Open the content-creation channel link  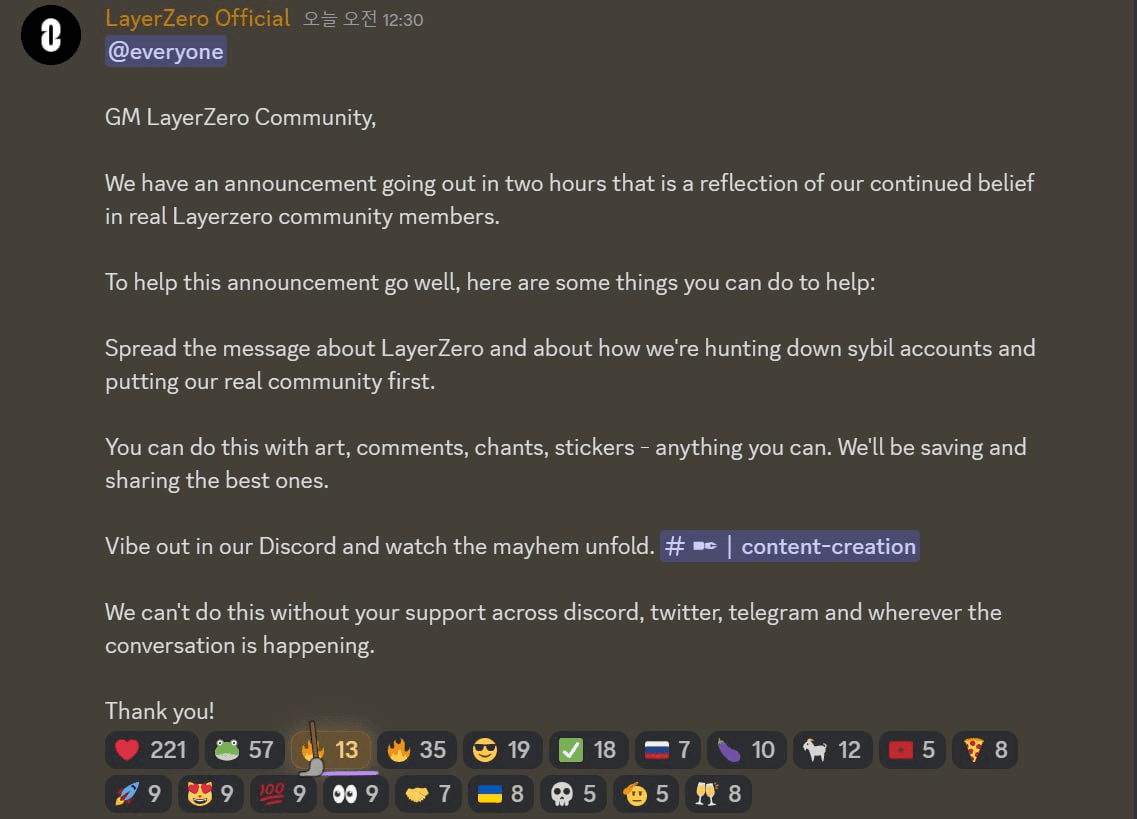click(x=790, y=546)
